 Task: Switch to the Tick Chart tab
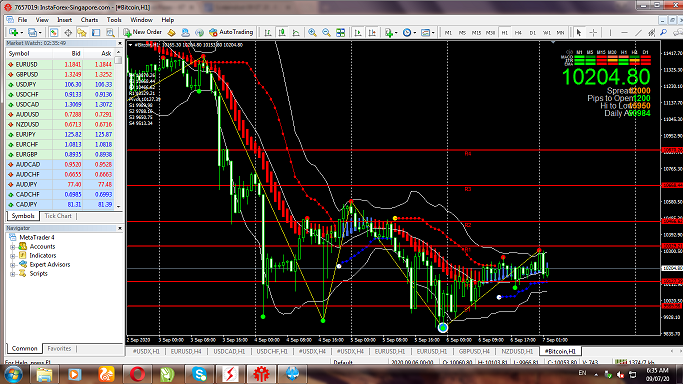pos(58,216)
